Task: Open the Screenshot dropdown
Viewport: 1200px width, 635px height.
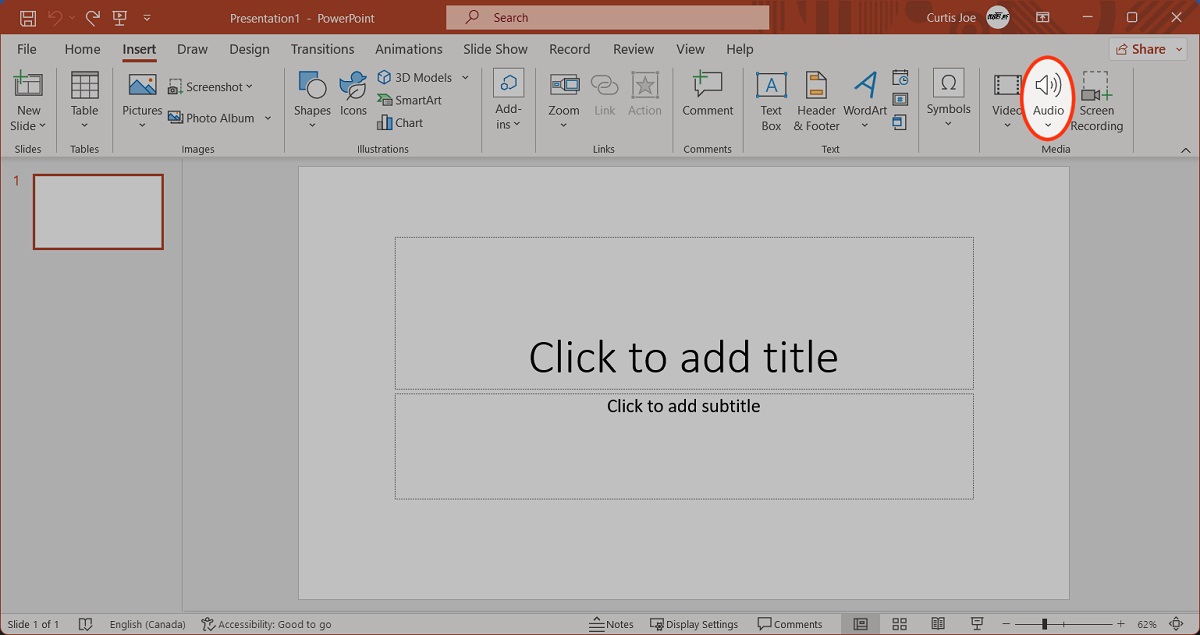Action: tap(211, 86)
